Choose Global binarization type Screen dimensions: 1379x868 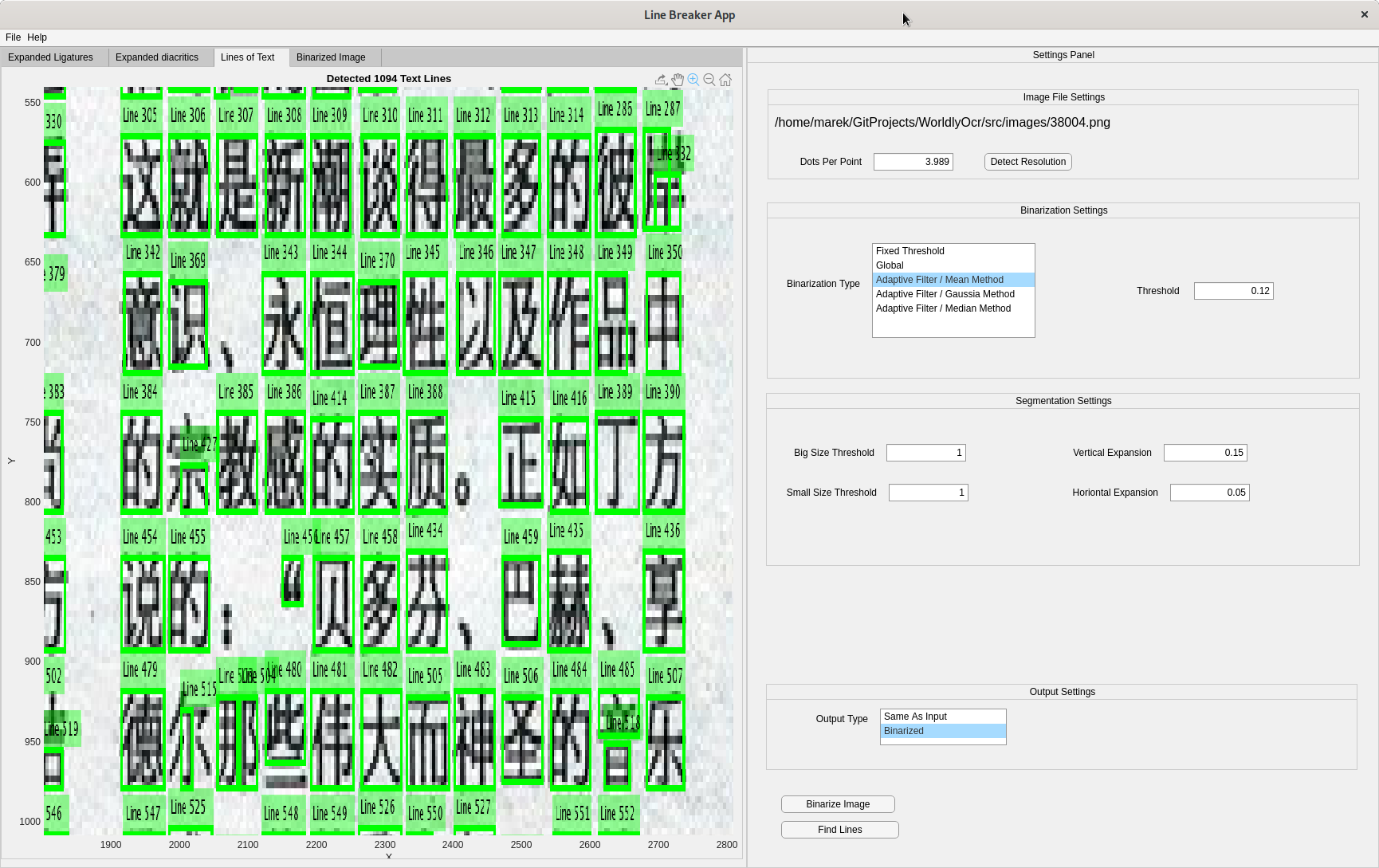coord(953,265)
